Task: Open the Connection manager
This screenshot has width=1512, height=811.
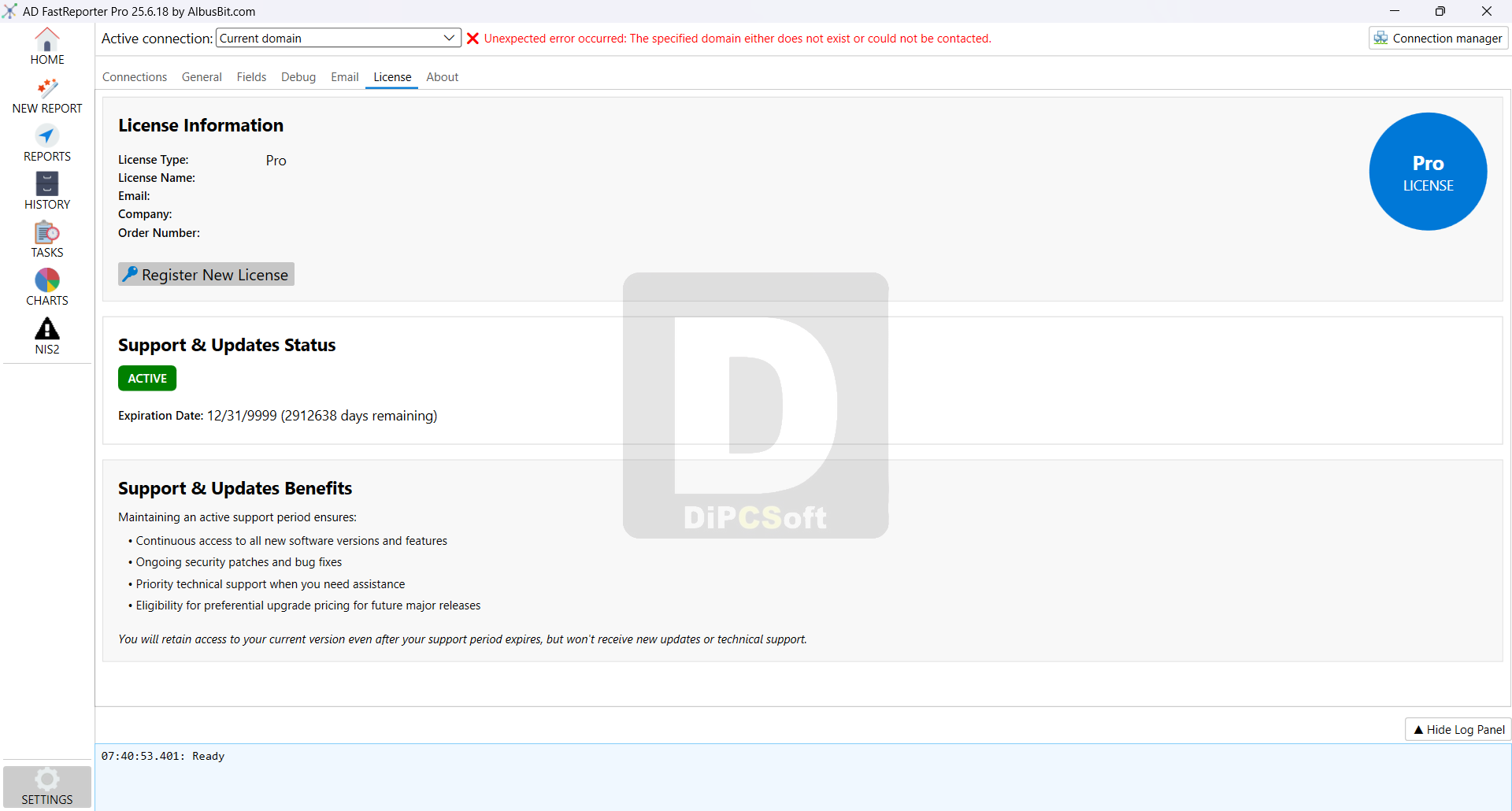Action: tap(1438, 38)
